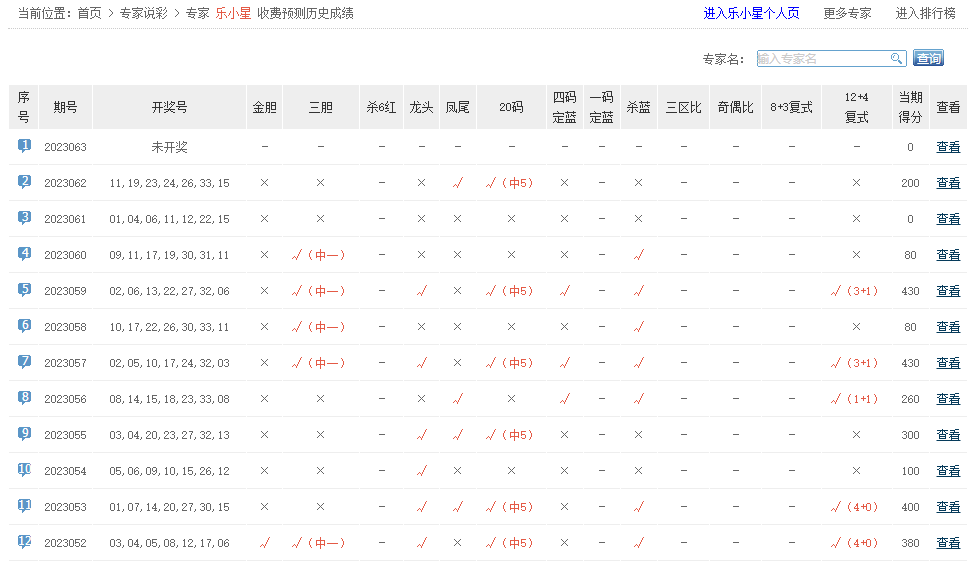This screenshot has width=976, height=563.
Task: Navigate to 首页 in breadcrumb
Action: (x=89, y=14)
